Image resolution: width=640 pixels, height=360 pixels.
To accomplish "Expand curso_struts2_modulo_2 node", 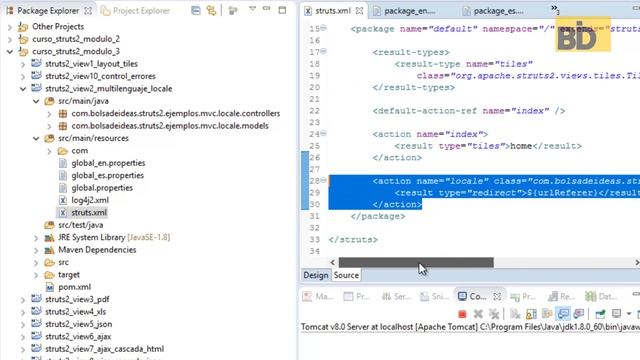I will tap(10, 39).
